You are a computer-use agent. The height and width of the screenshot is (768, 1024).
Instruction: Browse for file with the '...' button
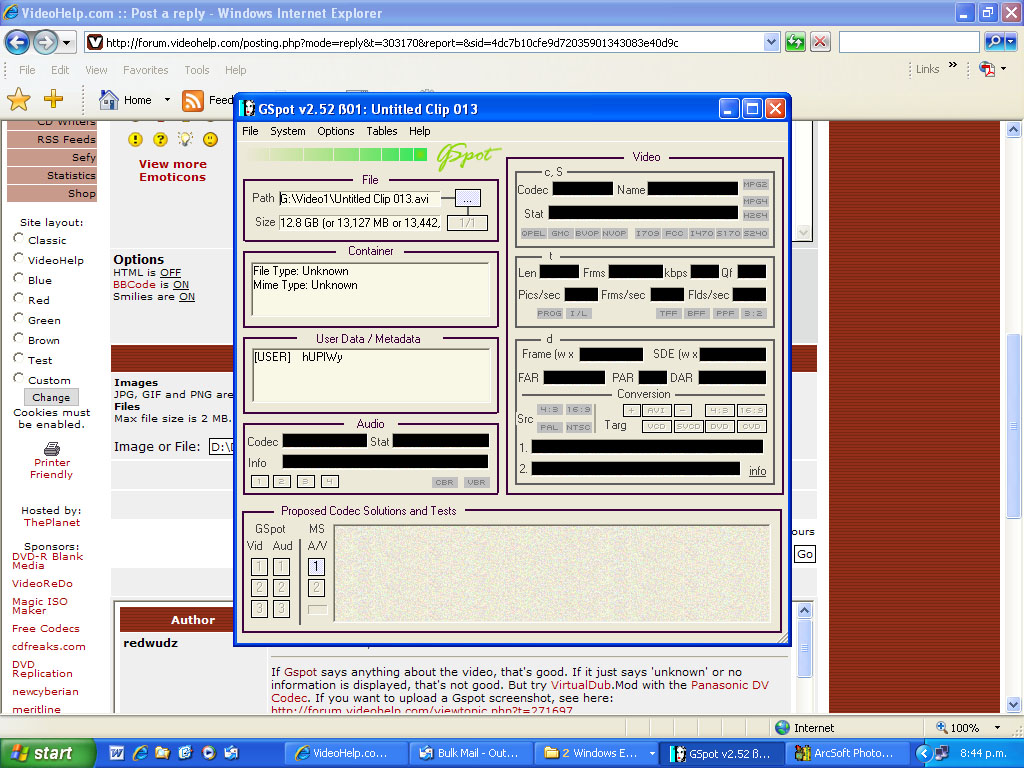tap(468, 199)
